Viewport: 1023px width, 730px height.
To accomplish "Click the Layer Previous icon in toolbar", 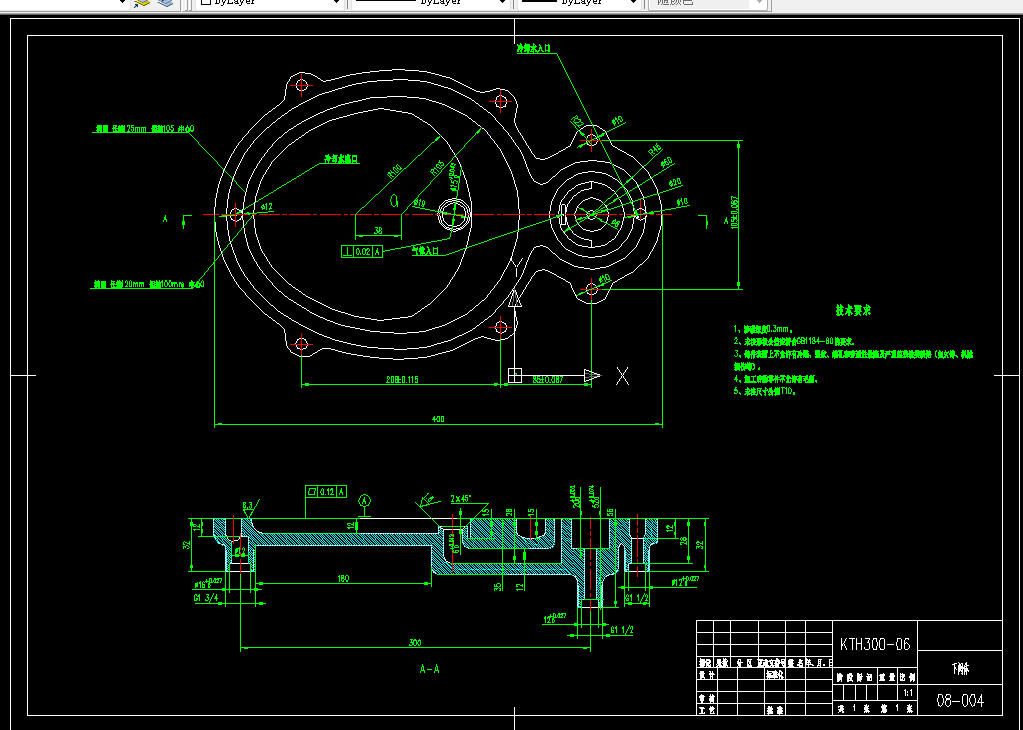I will pos(142,3).
